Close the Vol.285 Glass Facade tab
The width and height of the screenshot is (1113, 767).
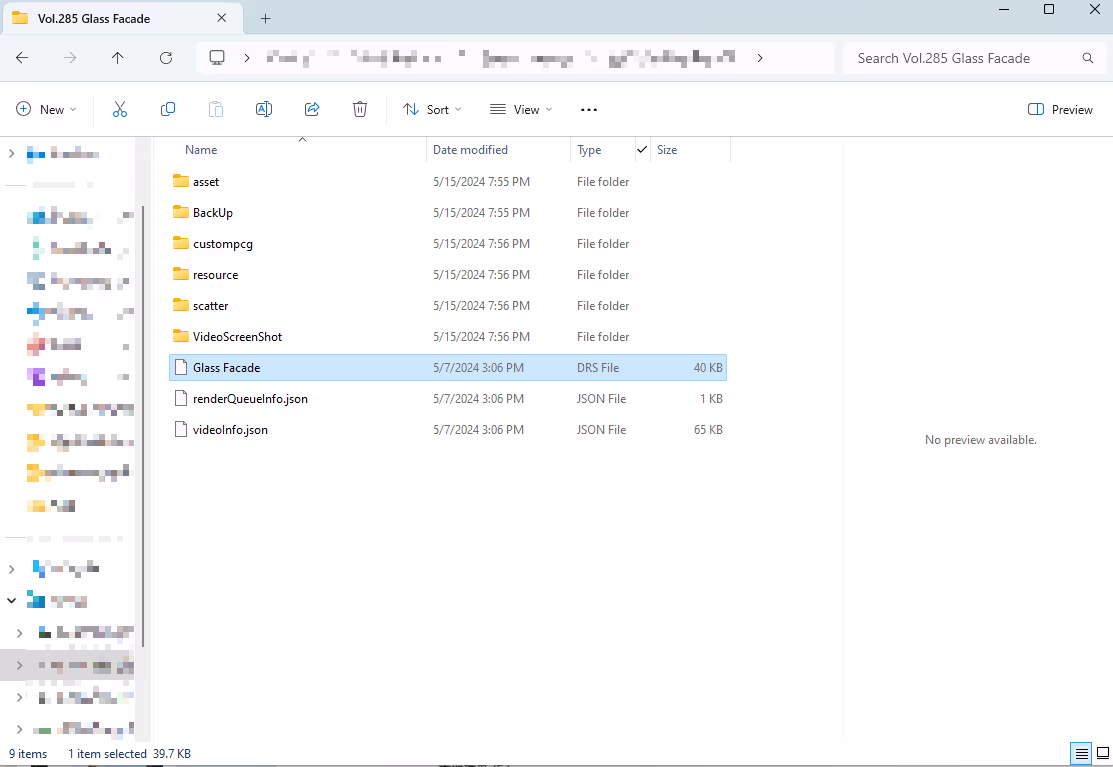tap(221, 18)
